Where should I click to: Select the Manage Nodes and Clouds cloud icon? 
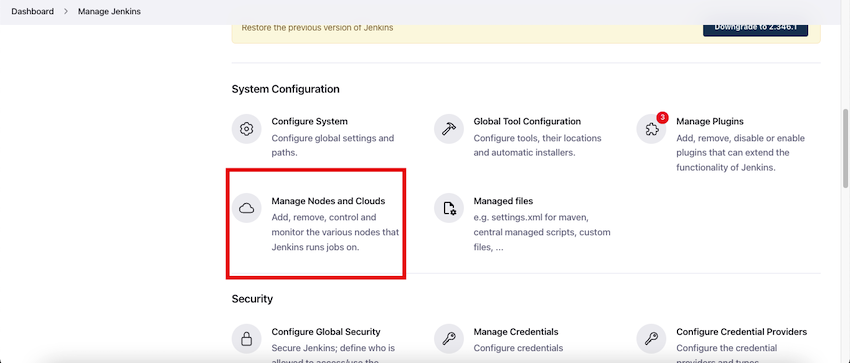coord(247,208)
